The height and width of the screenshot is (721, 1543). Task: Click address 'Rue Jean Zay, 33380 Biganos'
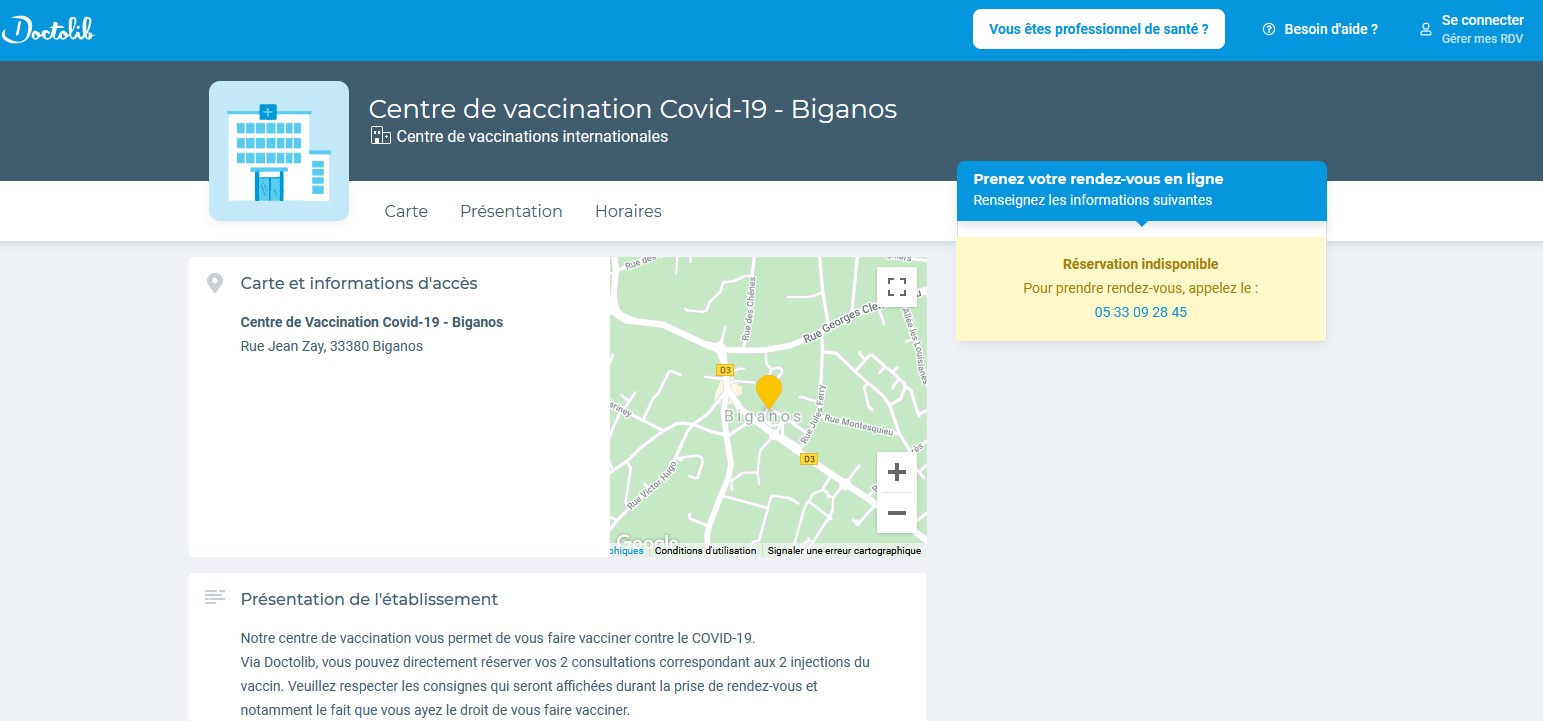coord(332,346)
